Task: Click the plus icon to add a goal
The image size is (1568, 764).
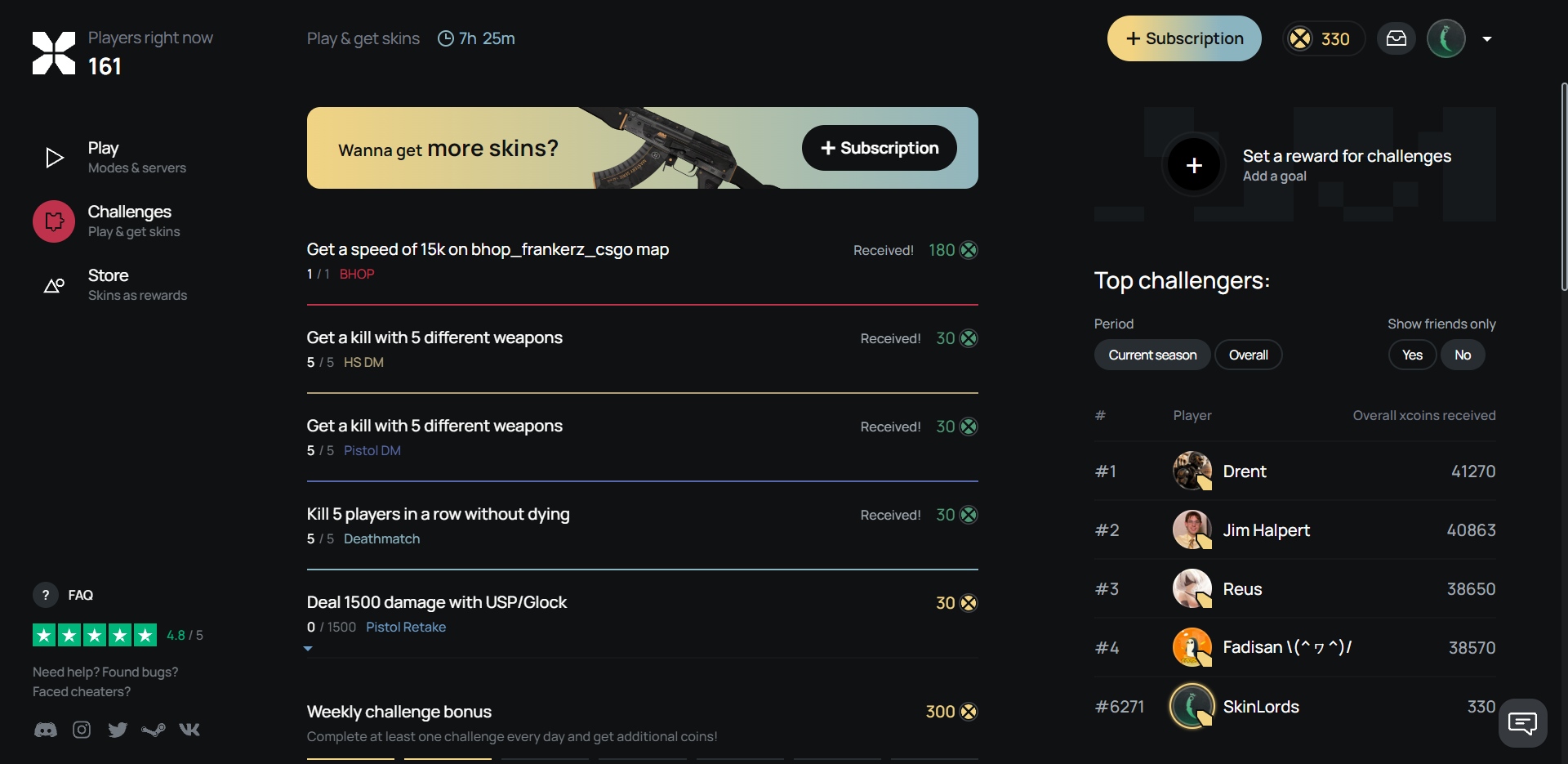Action: click(x=1194, y=165)
